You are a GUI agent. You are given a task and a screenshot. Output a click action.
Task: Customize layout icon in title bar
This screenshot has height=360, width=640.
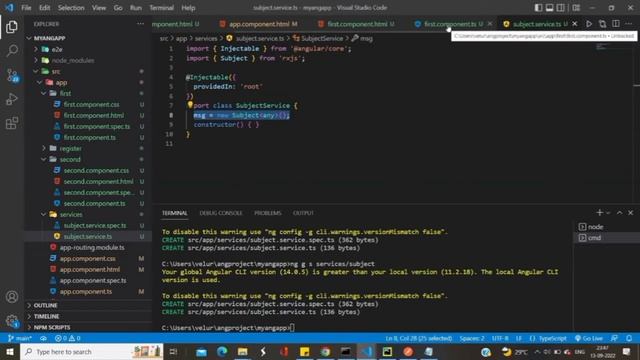tap(576, 8)
